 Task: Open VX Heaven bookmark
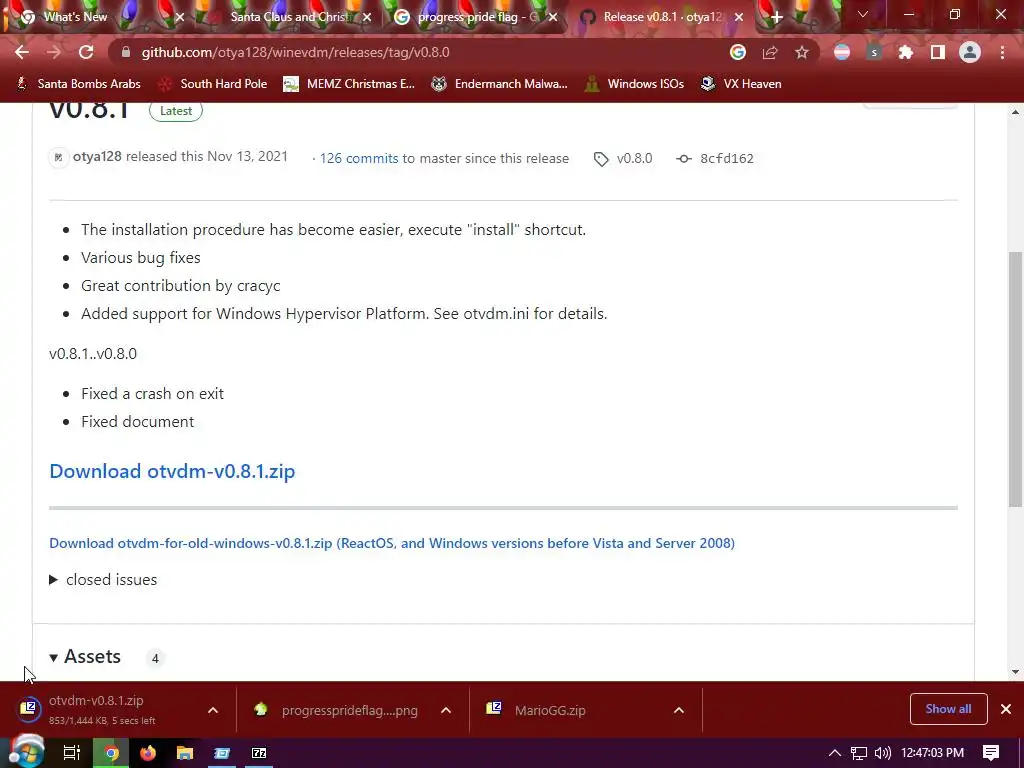click(x=741, y=84)
